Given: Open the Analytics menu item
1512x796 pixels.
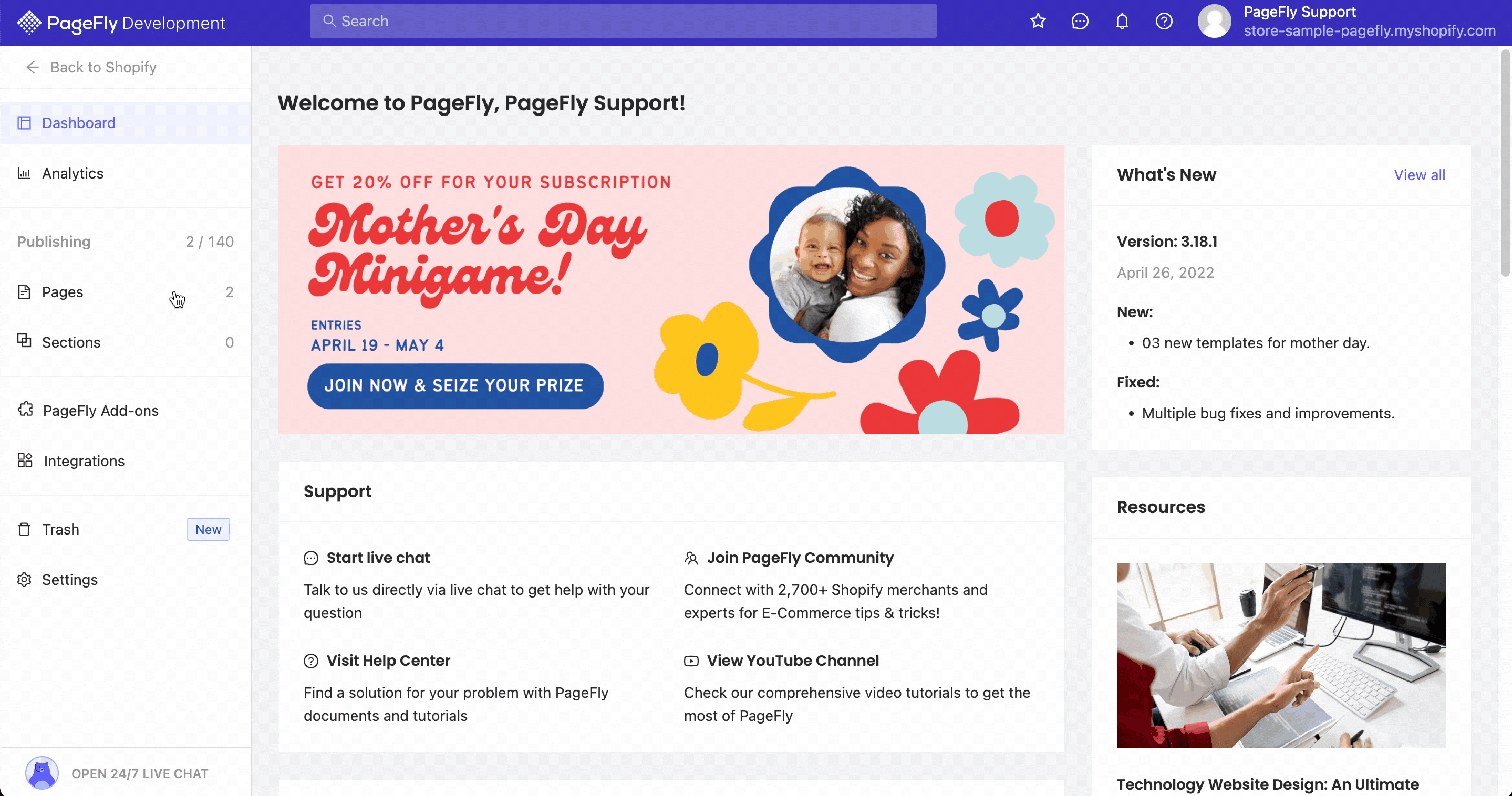Looking at the screenshot, I should (126, 173).
